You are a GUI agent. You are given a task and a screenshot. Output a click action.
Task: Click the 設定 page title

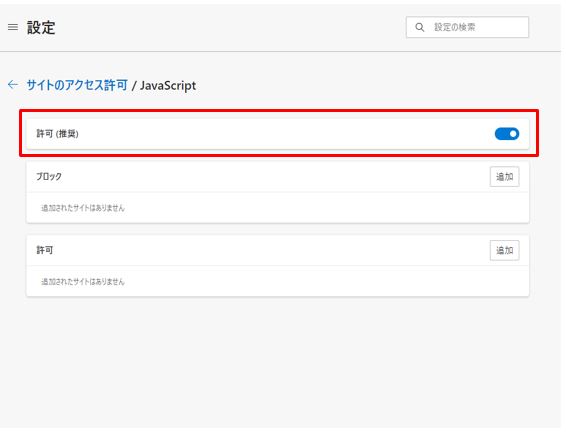(41, 27)
